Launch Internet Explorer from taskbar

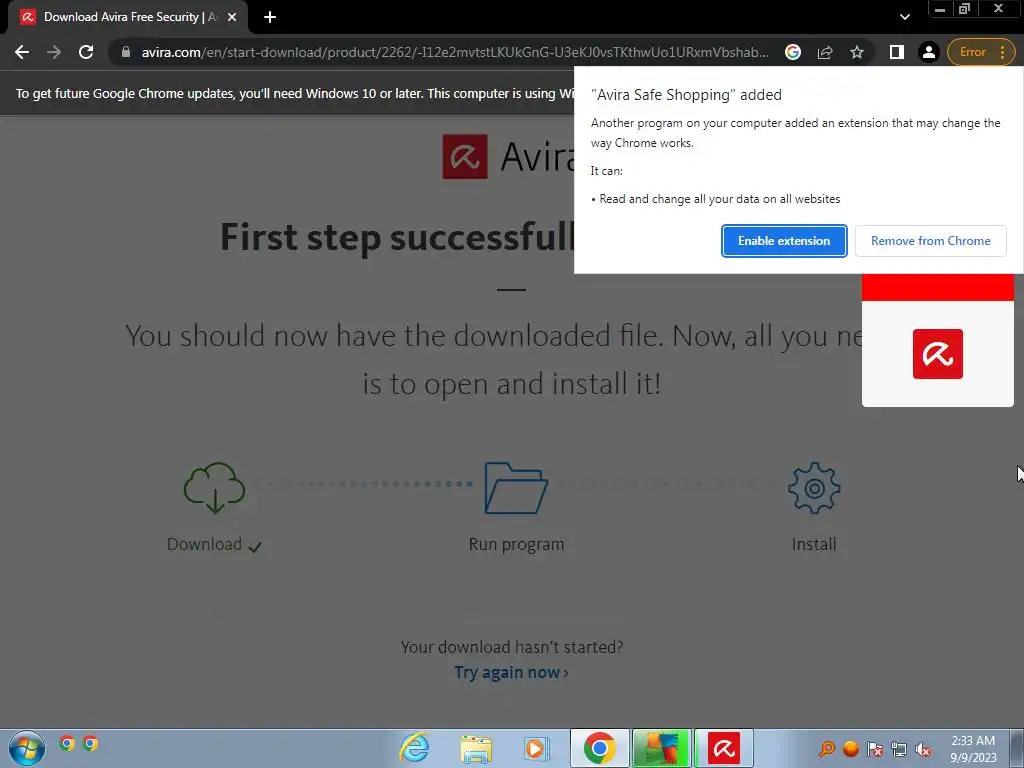coord(415,748)
